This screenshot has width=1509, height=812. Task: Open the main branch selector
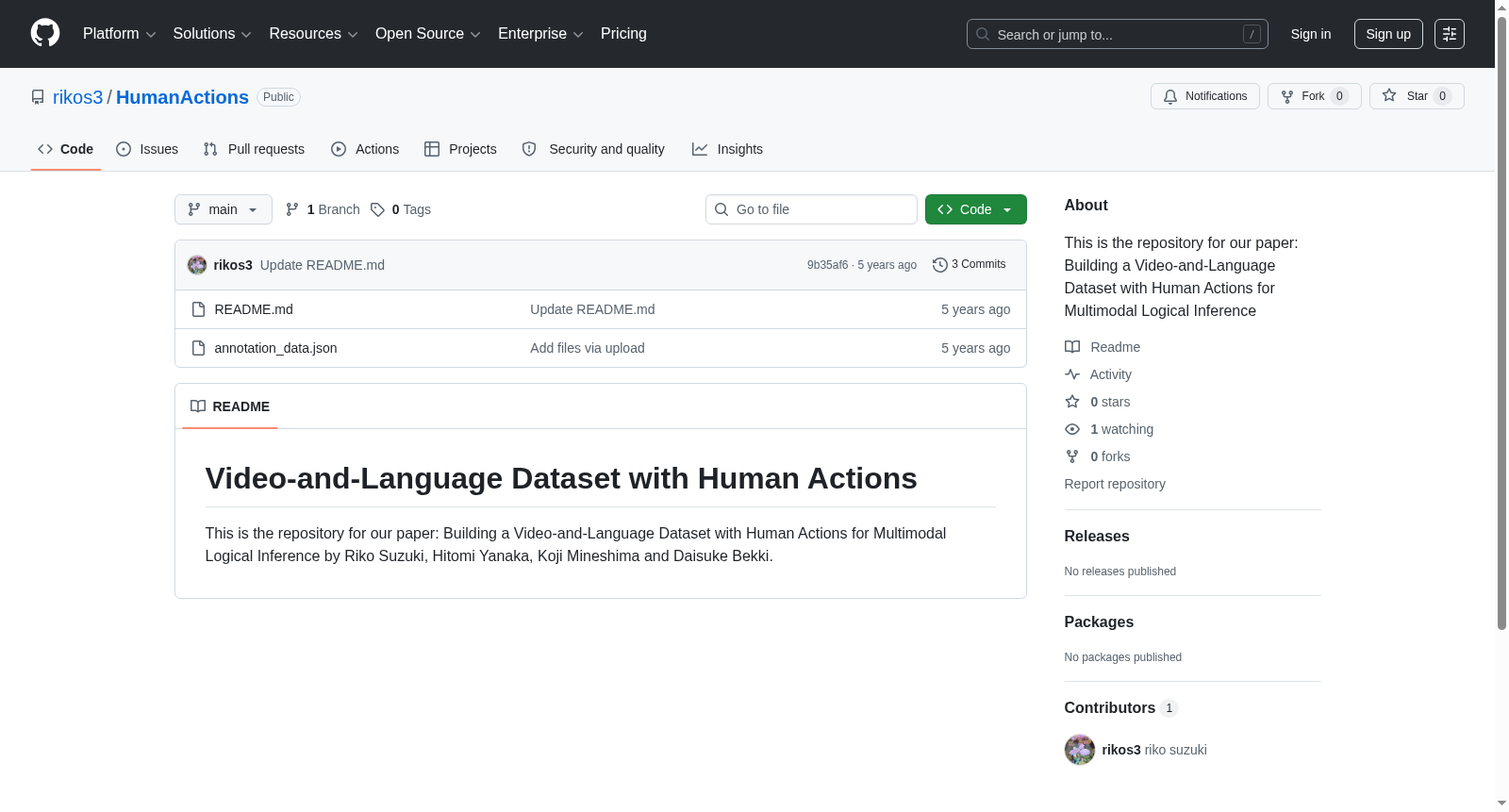click(224, 209)
